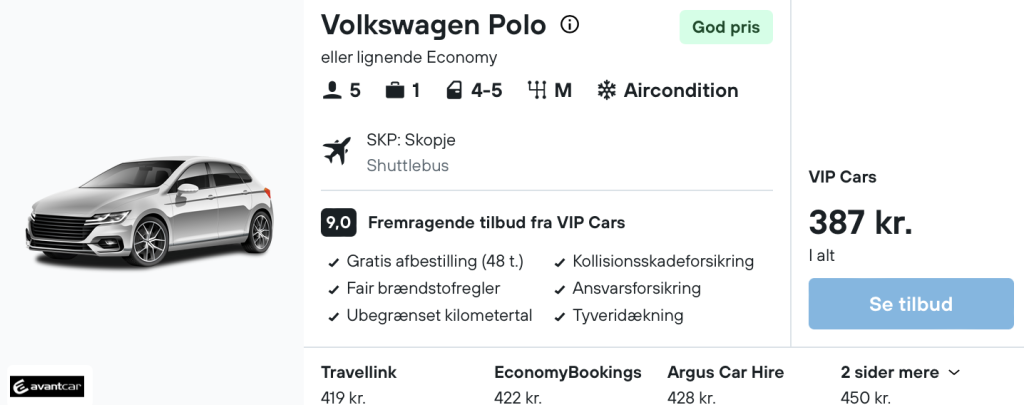This screenshot has width=1024, height=405.
Task: Click the Volkswagen Polo car image
Action: coord(150,210)
